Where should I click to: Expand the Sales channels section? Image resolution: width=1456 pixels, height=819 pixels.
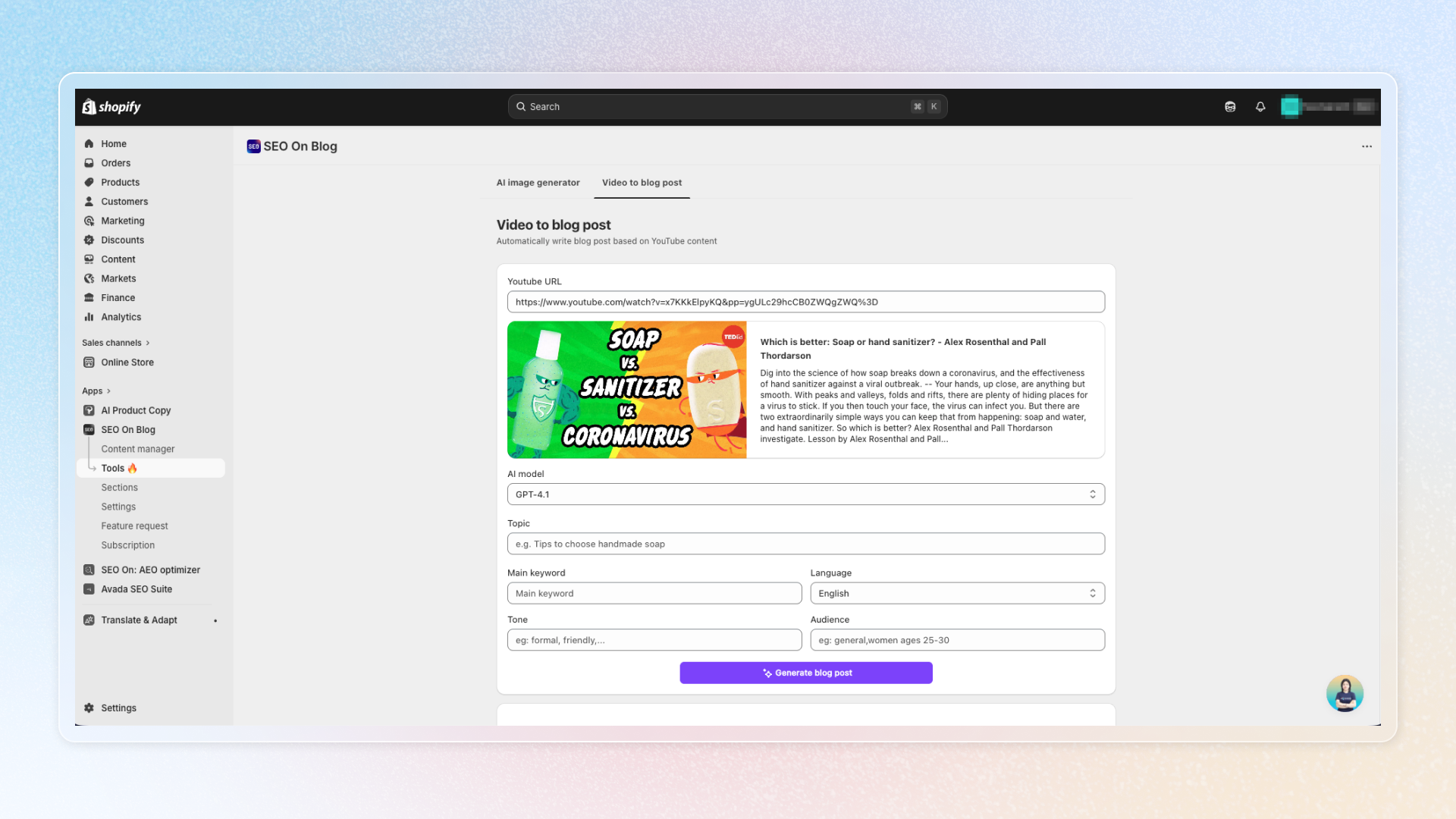148,343
